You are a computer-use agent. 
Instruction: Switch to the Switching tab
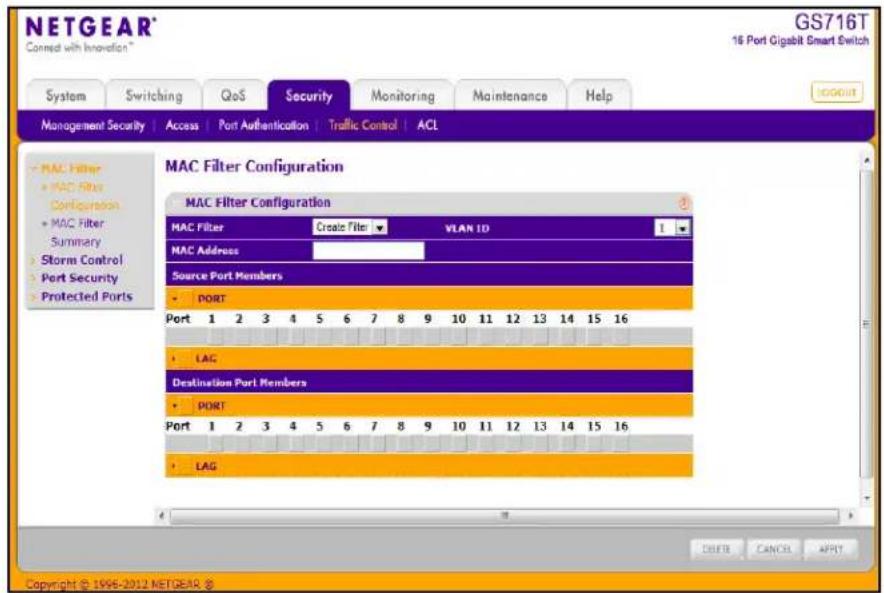click(x=154, y=96)
